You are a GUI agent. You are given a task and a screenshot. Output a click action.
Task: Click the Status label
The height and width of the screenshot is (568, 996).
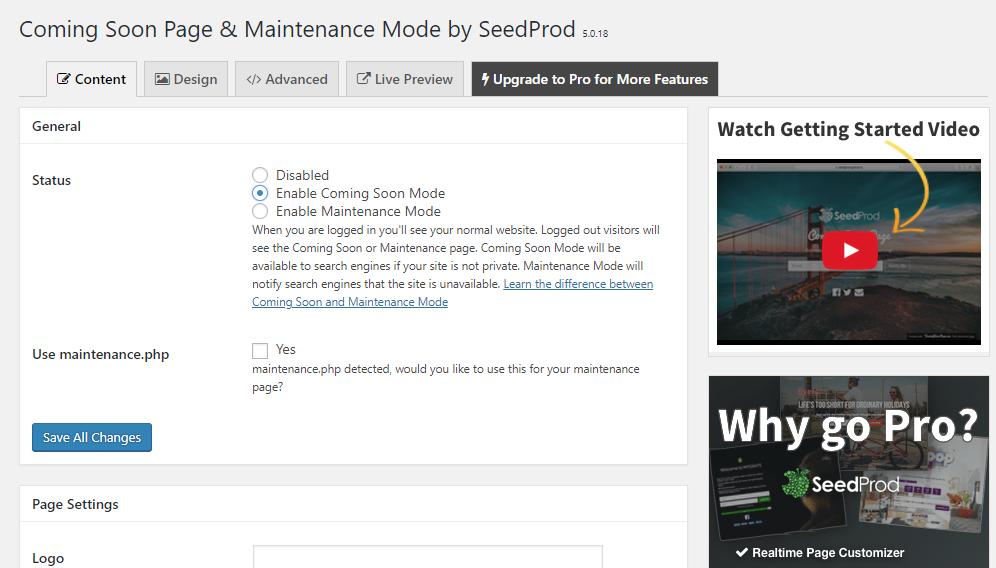click(51, 180)
